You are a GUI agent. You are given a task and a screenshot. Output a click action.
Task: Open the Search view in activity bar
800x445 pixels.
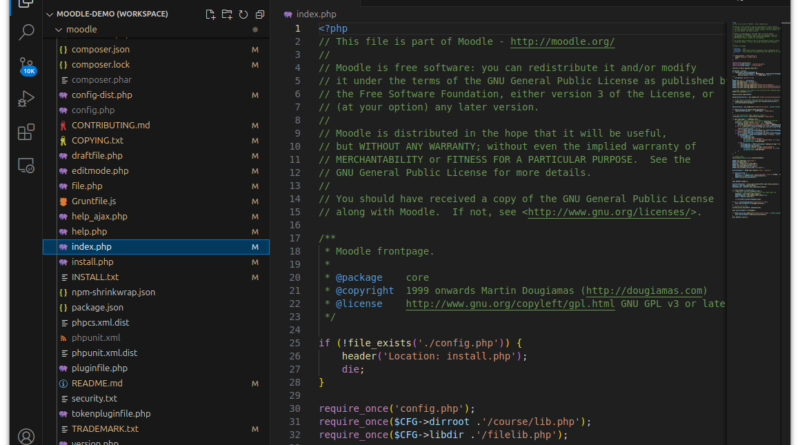click(26, 32)
